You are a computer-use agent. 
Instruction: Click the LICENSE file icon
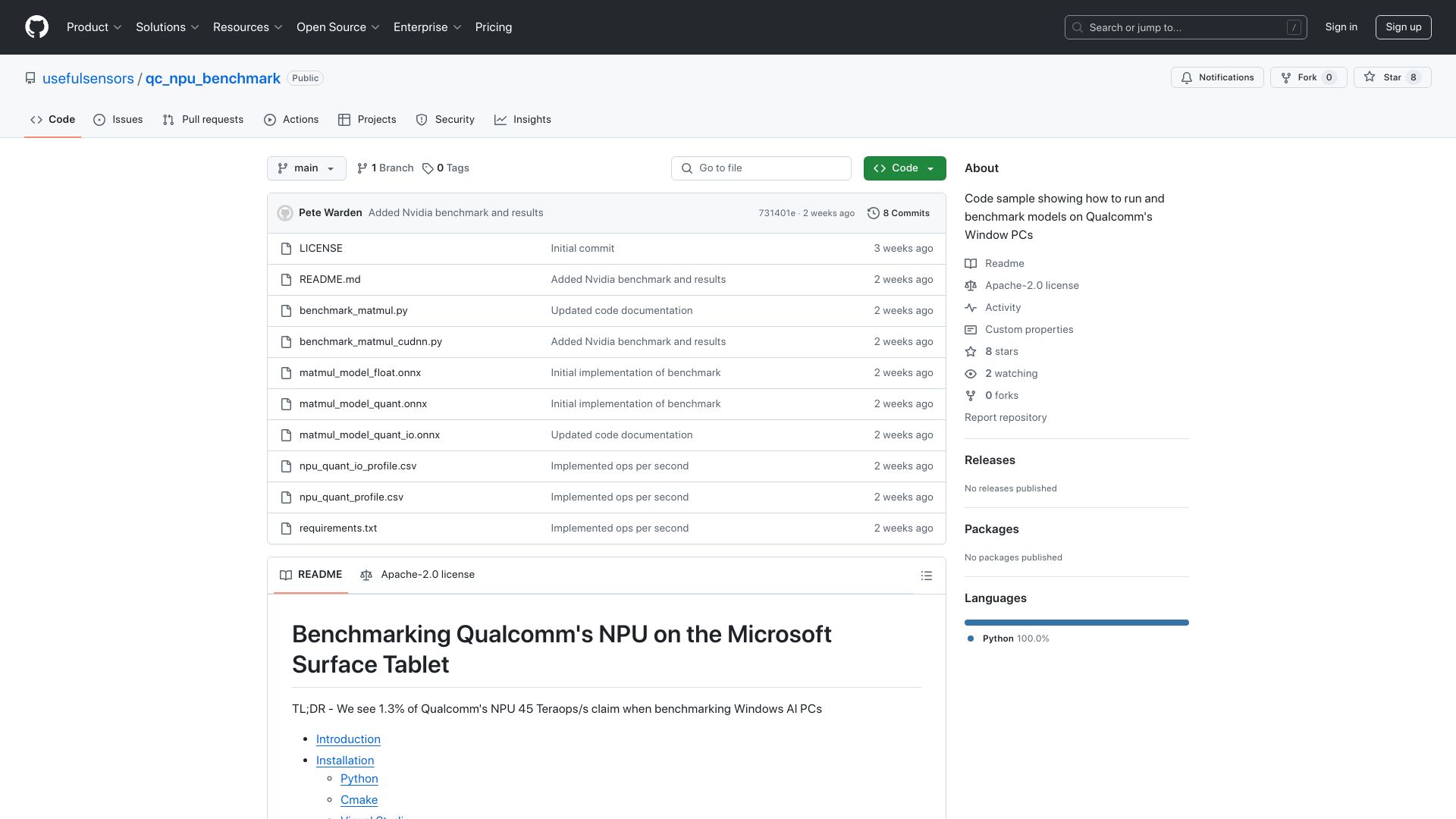(286, 249)
